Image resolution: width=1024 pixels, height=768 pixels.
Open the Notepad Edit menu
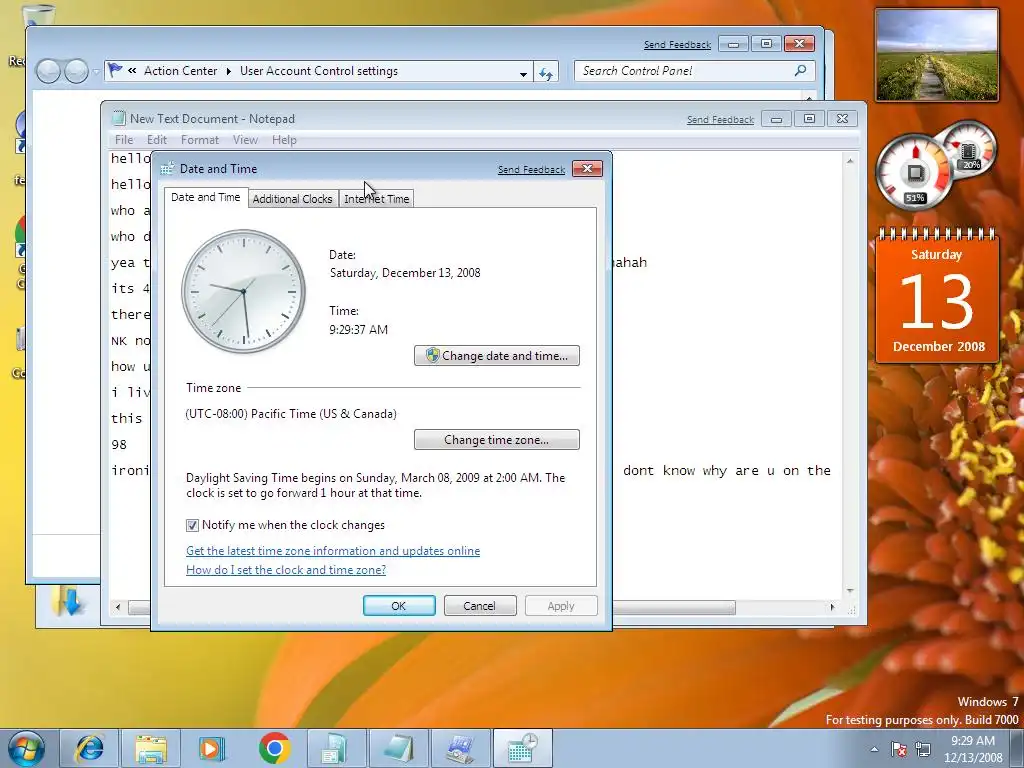pos(157,140)
